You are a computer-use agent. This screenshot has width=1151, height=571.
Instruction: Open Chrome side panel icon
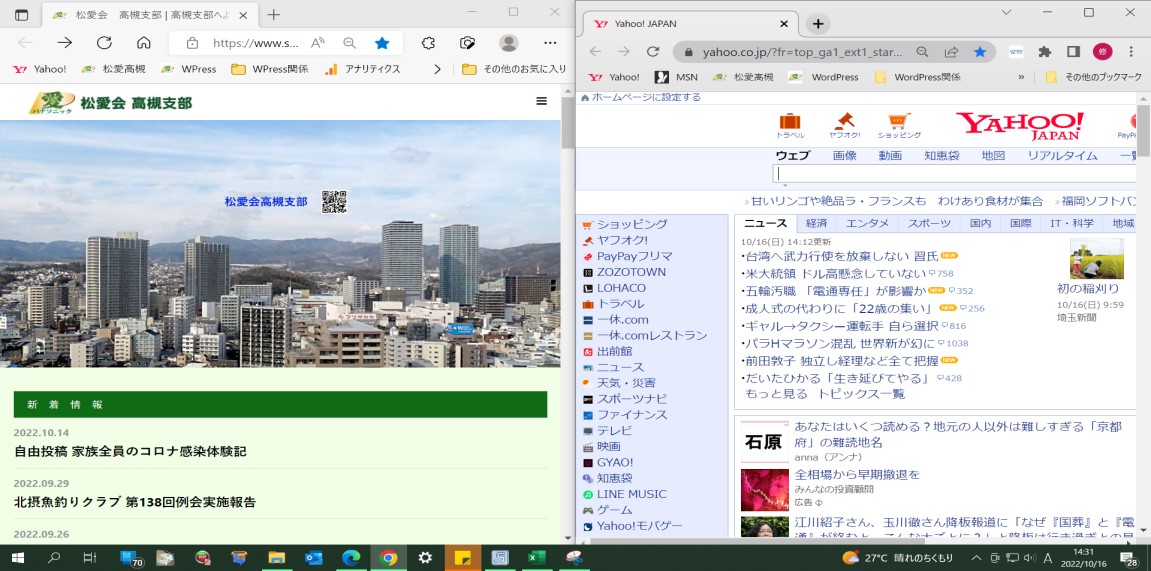pos(1073,52)
